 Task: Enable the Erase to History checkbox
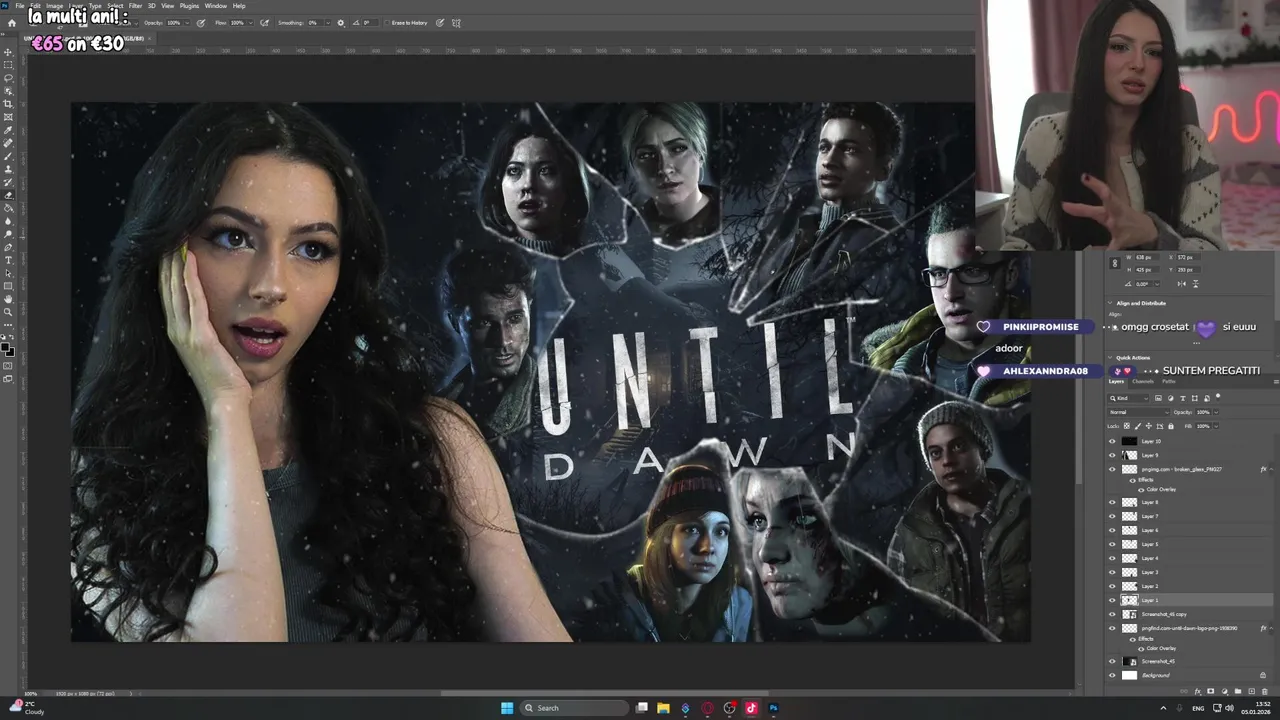(387, 23)
